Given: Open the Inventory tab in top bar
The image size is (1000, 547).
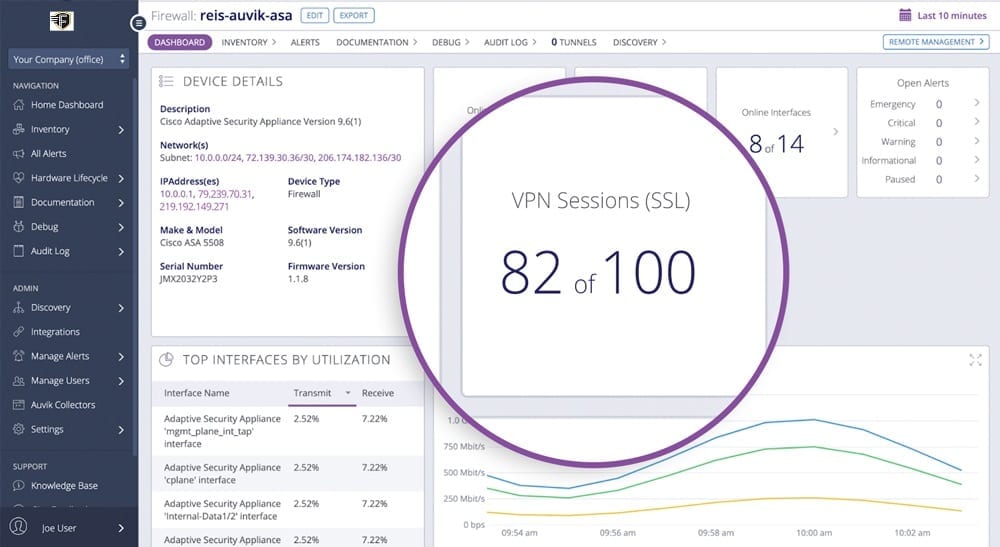Looking at the screenshot, I should (x=249, y=42).
